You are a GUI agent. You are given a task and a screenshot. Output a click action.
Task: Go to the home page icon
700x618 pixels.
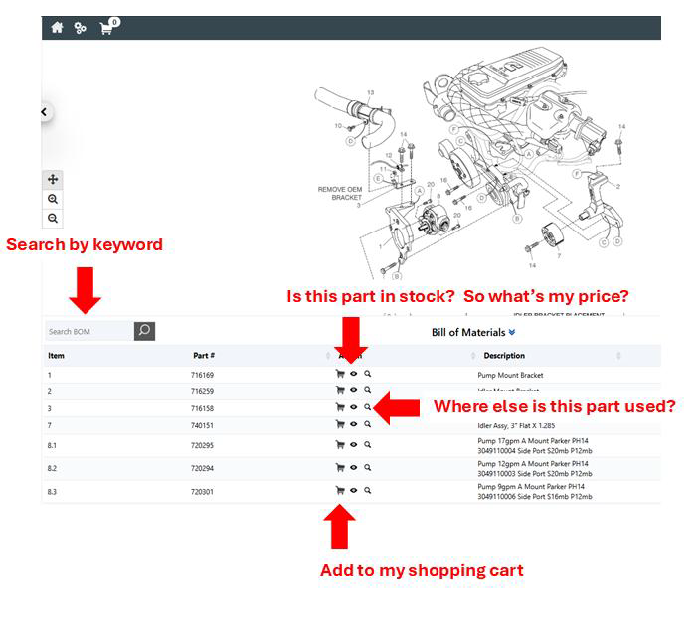pos(57,28)
